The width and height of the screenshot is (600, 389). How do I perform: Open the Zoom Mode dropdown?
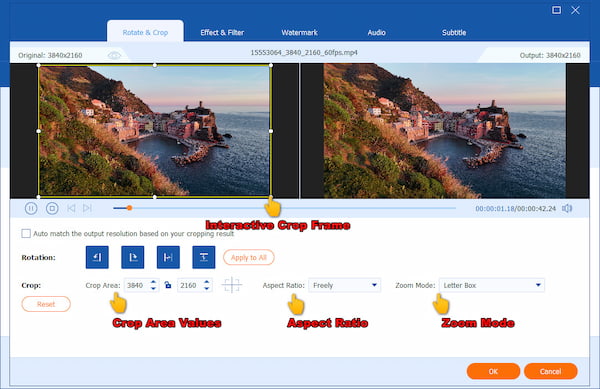tap(492, 285)
